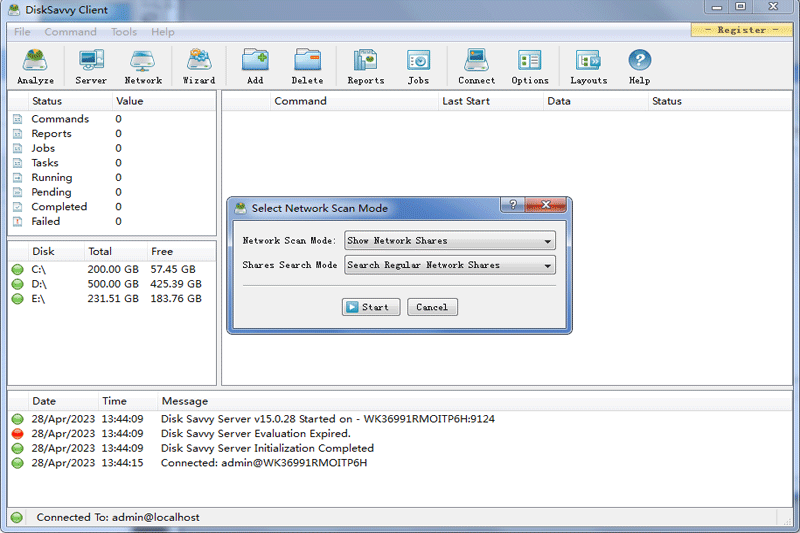Open the Help menu
This screenshot has height=533, width=800.
click(163, 32)
